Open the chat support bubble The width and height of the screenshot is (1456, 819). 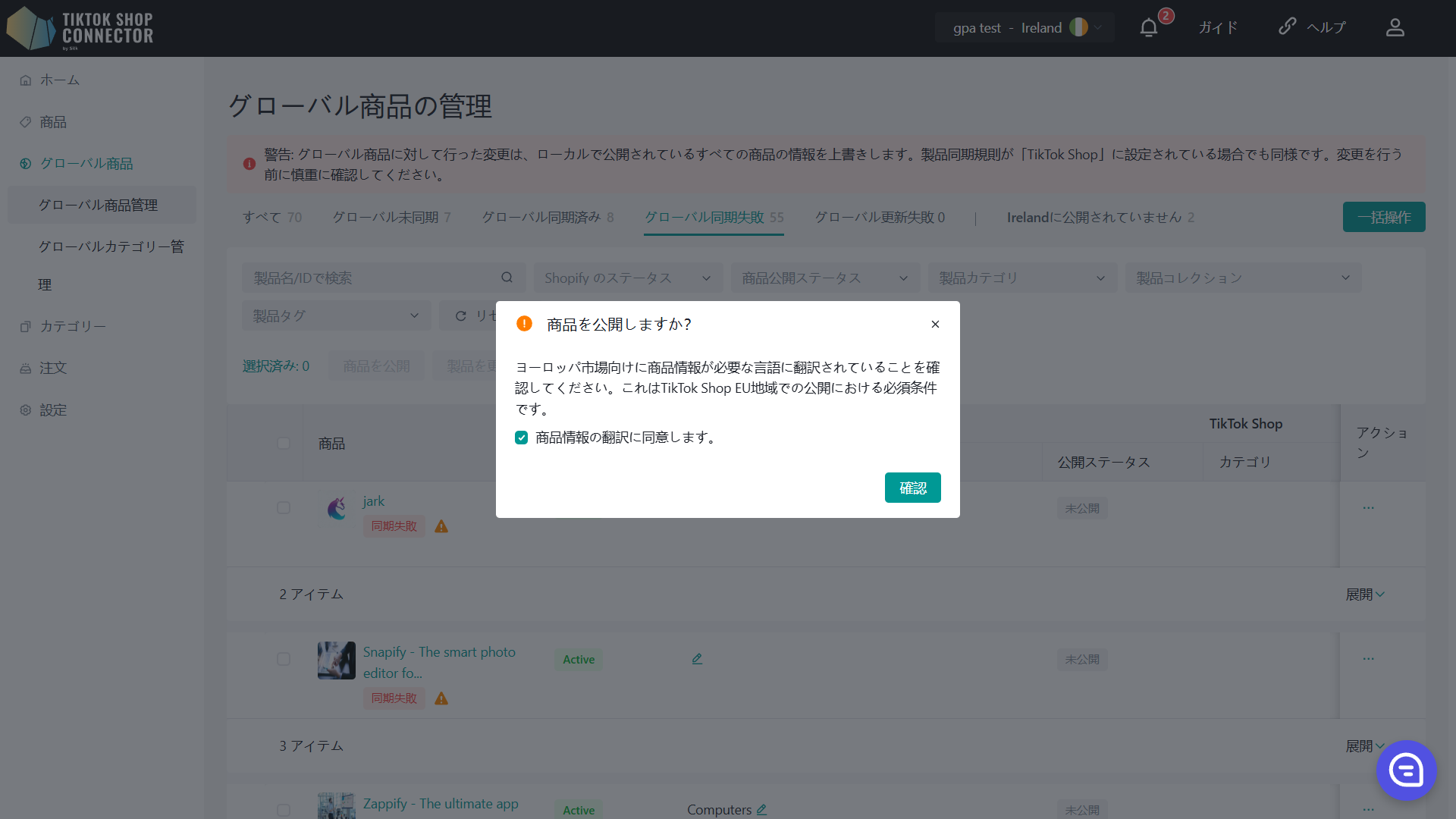pos(1406,770)
